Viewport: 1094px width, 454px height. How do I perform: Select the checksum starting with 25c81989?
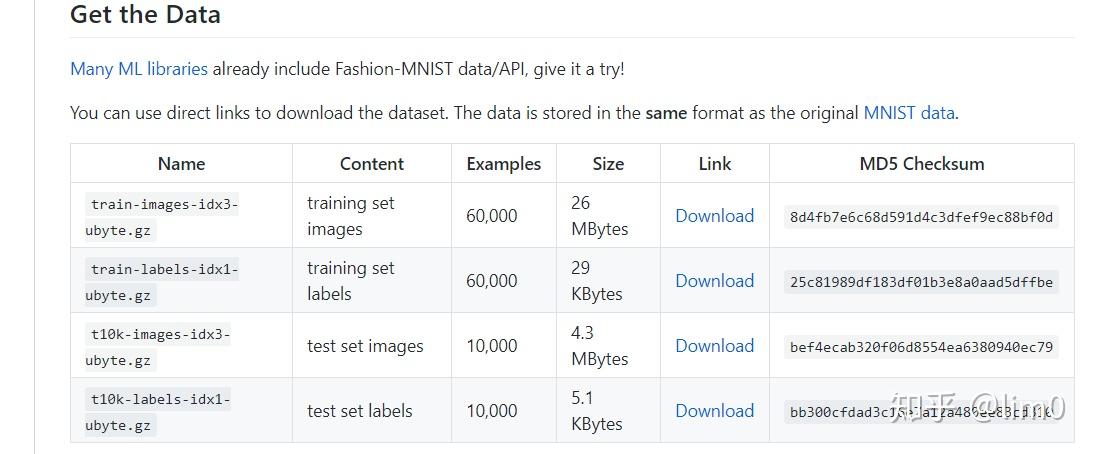(x=921, y=282)
